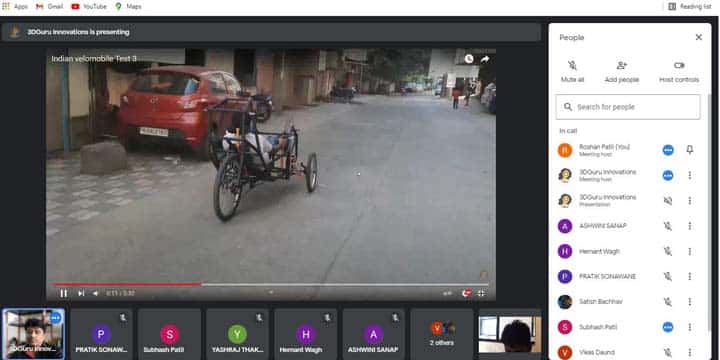This screenshot has width=720, height=360.
Task: Skip to the next video
Action: [x=81, y=293]
